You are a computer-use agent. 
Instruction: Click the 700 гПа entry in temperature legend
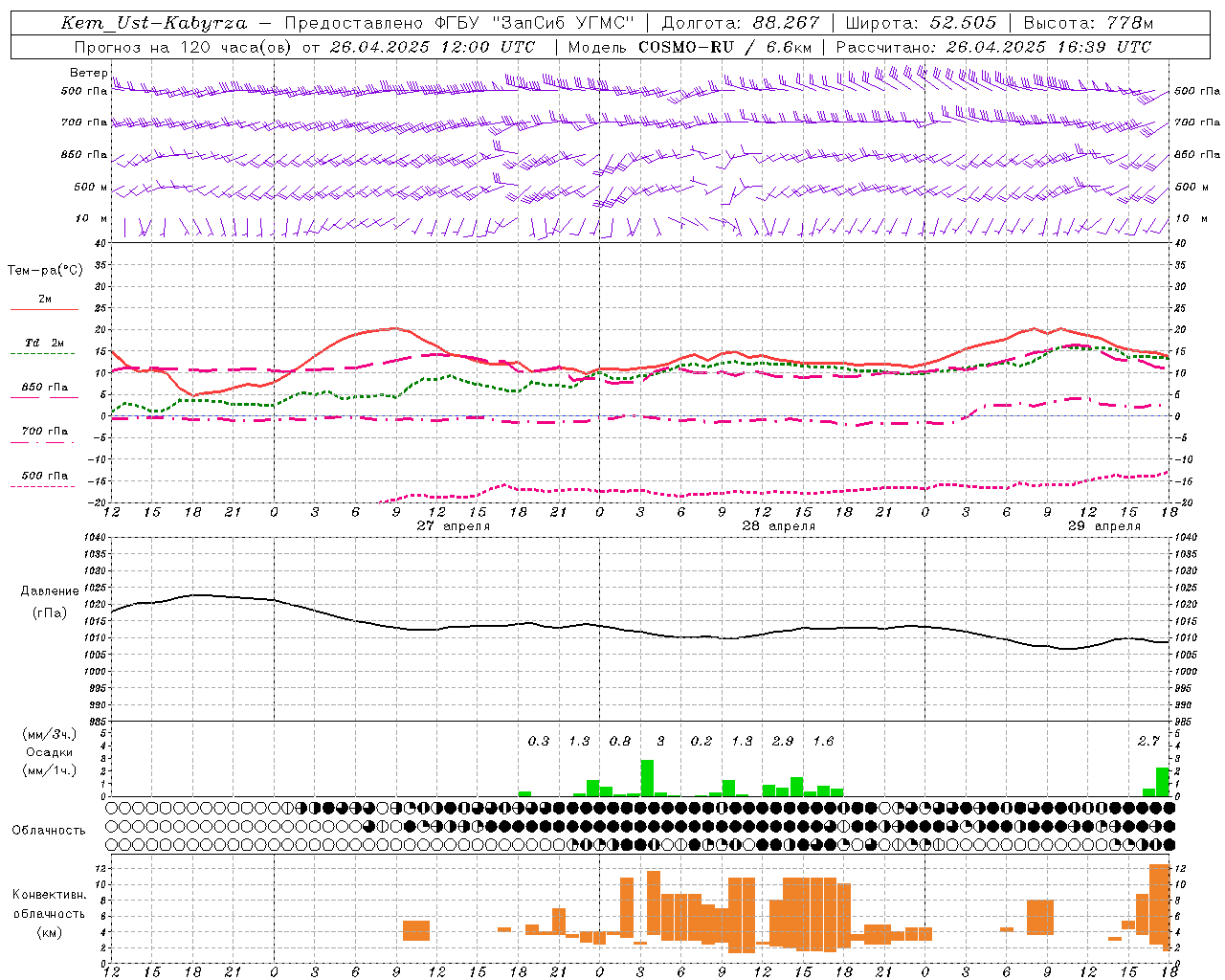point(45,432)
